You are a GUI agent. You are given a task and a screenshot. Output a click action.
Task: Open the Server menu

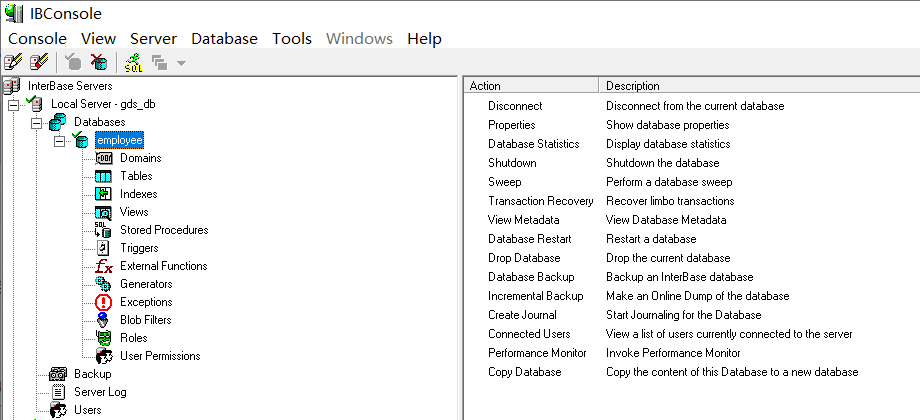click(154, 39)
